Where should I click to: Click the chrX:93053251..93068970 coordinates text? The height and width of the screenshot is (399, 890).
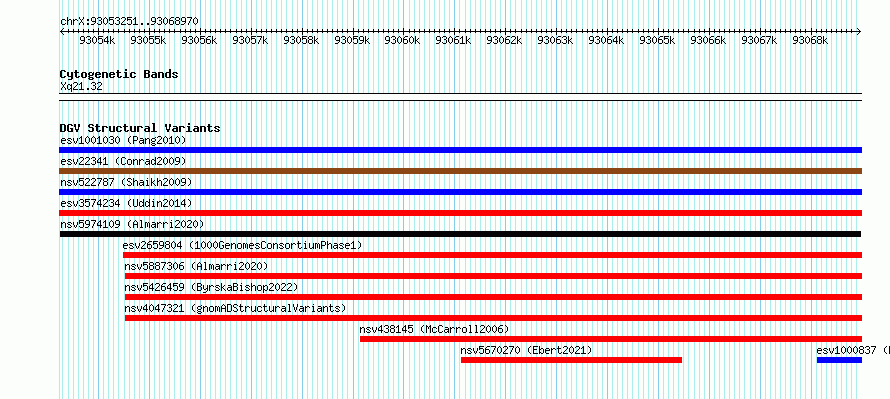point(129,21)
